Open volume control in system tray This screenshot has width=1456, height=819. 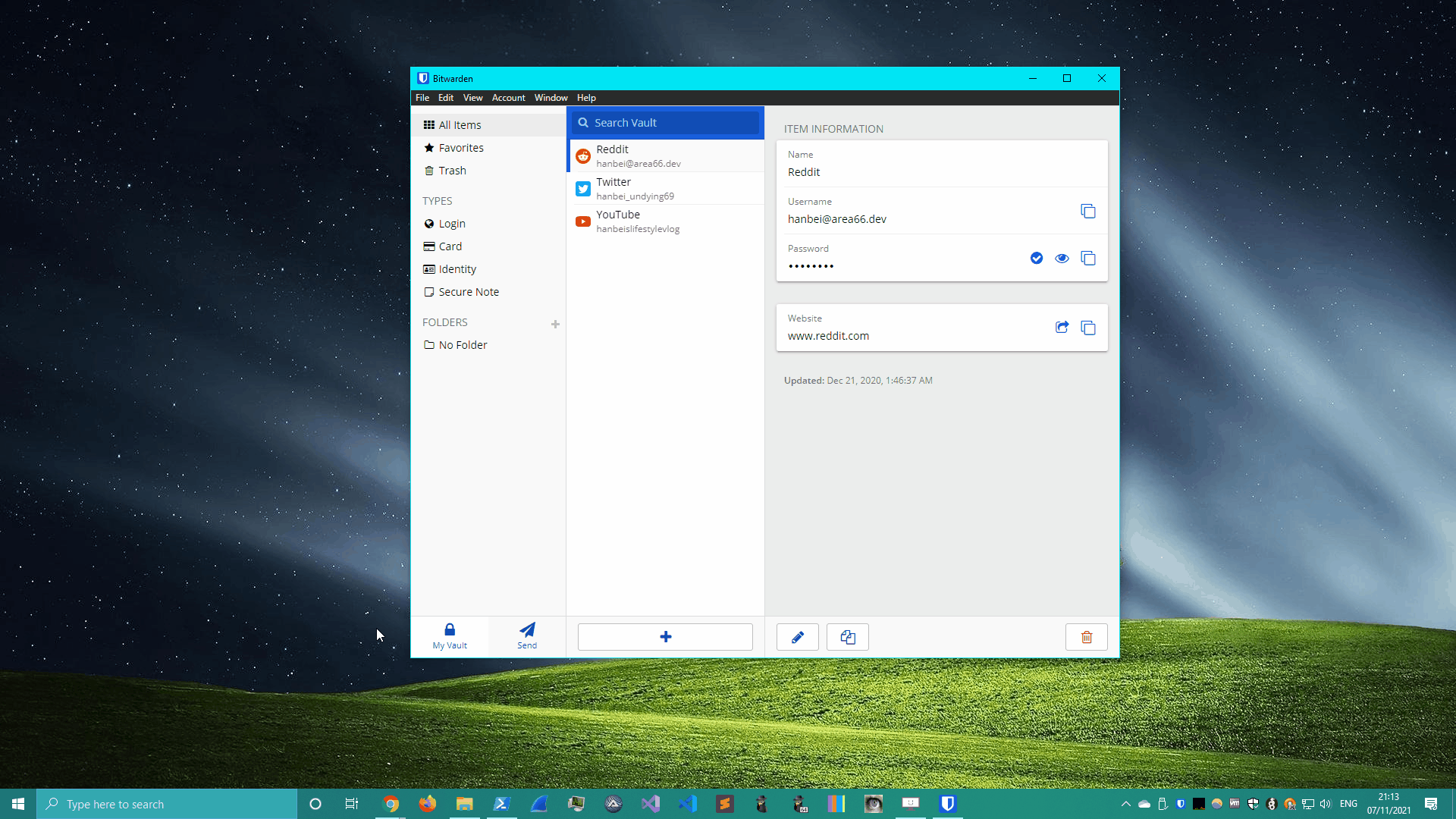click(1326, 804)
